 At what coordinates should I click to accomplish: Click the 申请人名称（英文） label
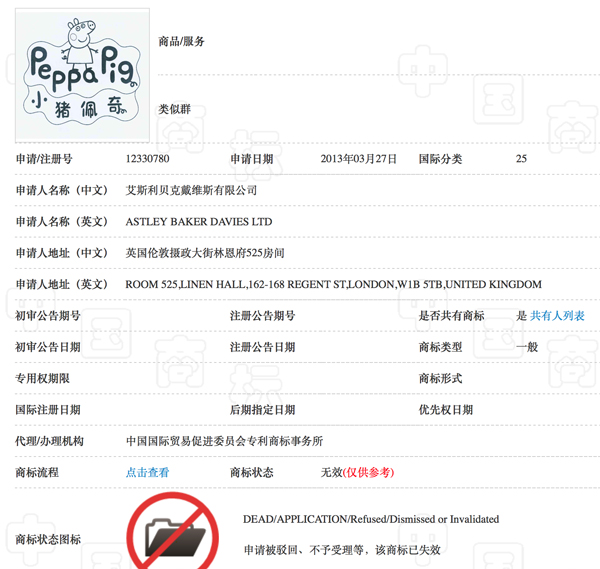pos(62,222)
